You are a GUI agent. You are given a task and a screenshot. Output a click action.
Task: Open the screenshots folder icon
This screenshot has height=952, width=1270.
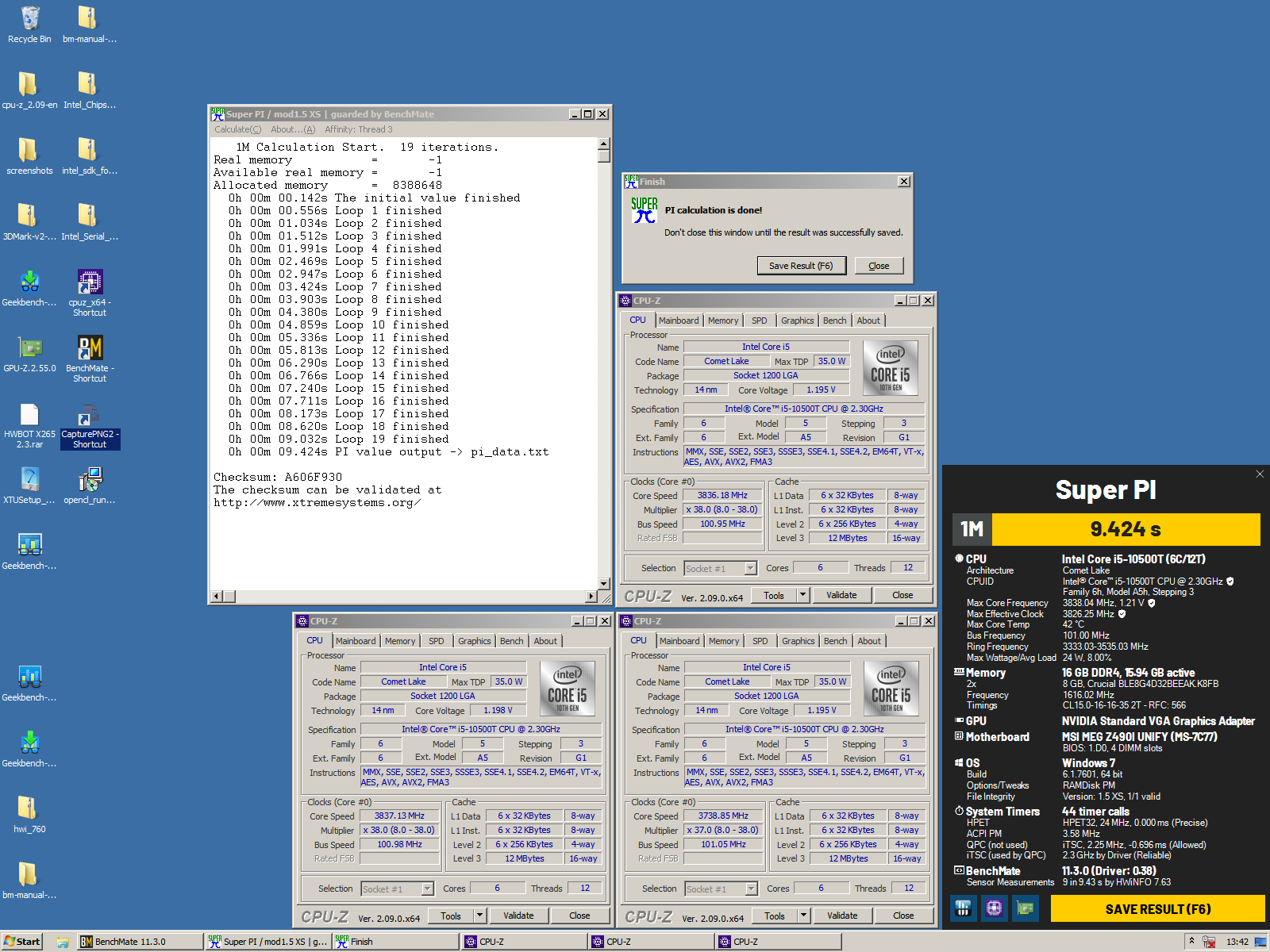pos(29,149)
